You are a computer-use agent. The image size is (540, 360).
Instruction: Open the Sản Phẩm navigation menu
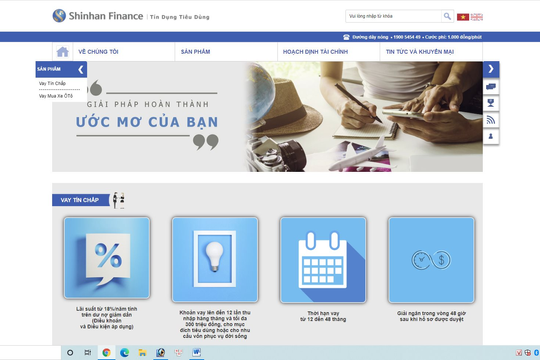[x=195, y=52]
